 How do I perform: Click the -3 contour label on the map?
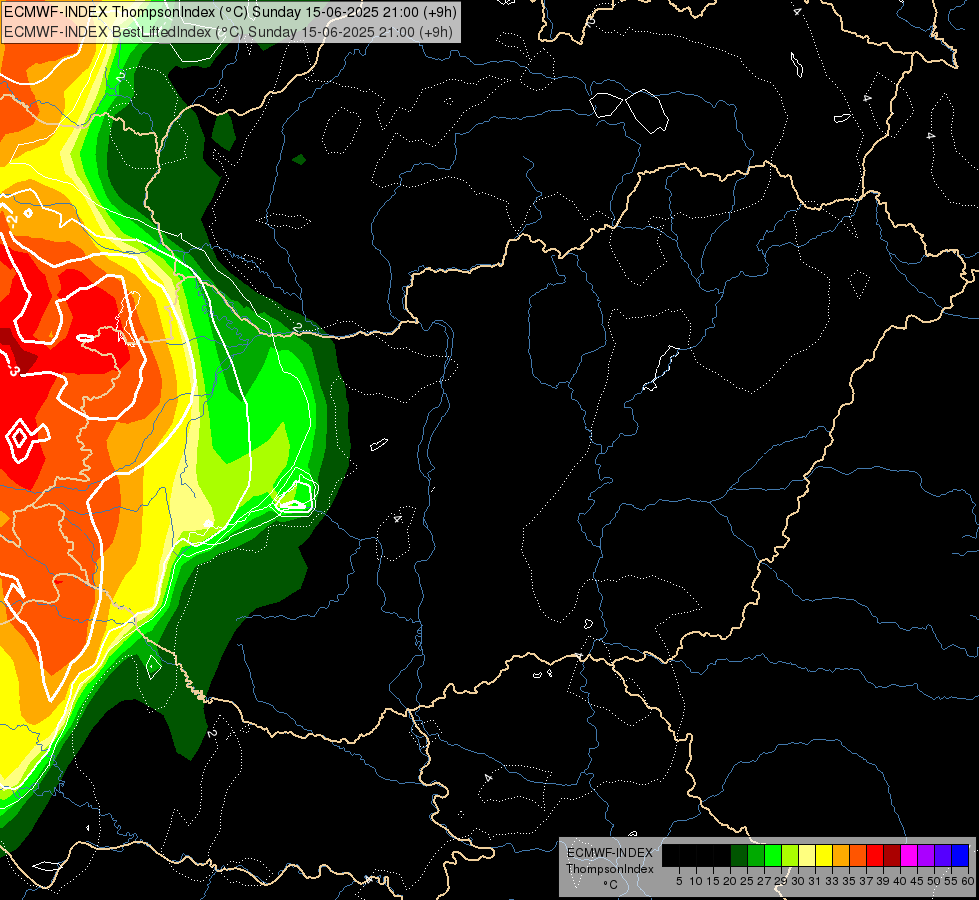(14, 370)
